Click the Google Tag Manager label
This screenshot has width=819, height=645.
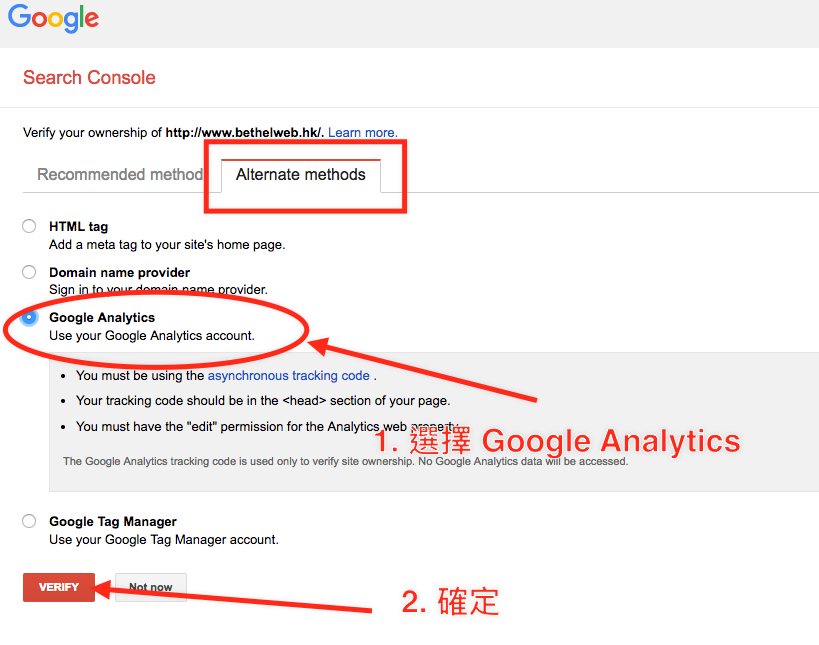(113, 521)
